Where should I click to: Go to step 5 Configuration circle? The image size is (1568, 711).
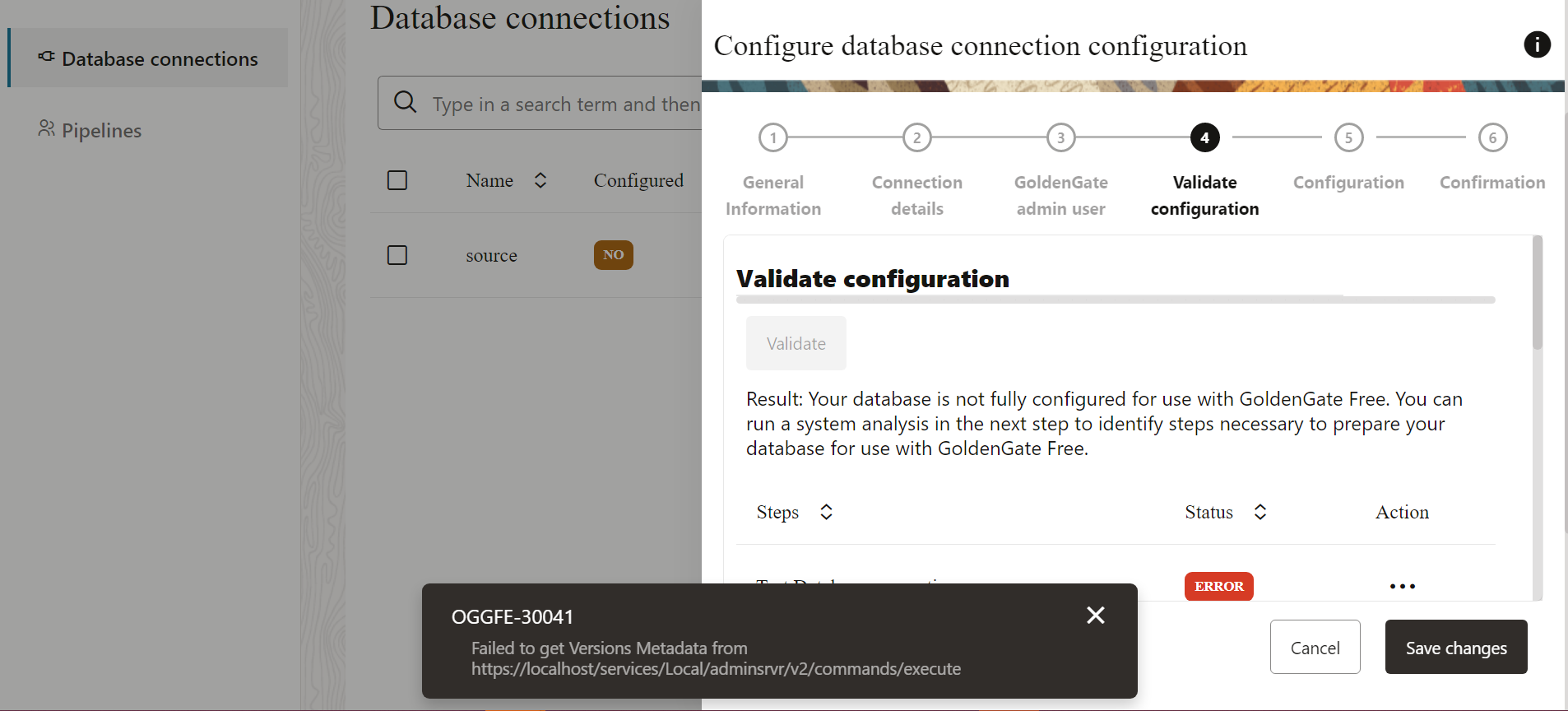1348,137
